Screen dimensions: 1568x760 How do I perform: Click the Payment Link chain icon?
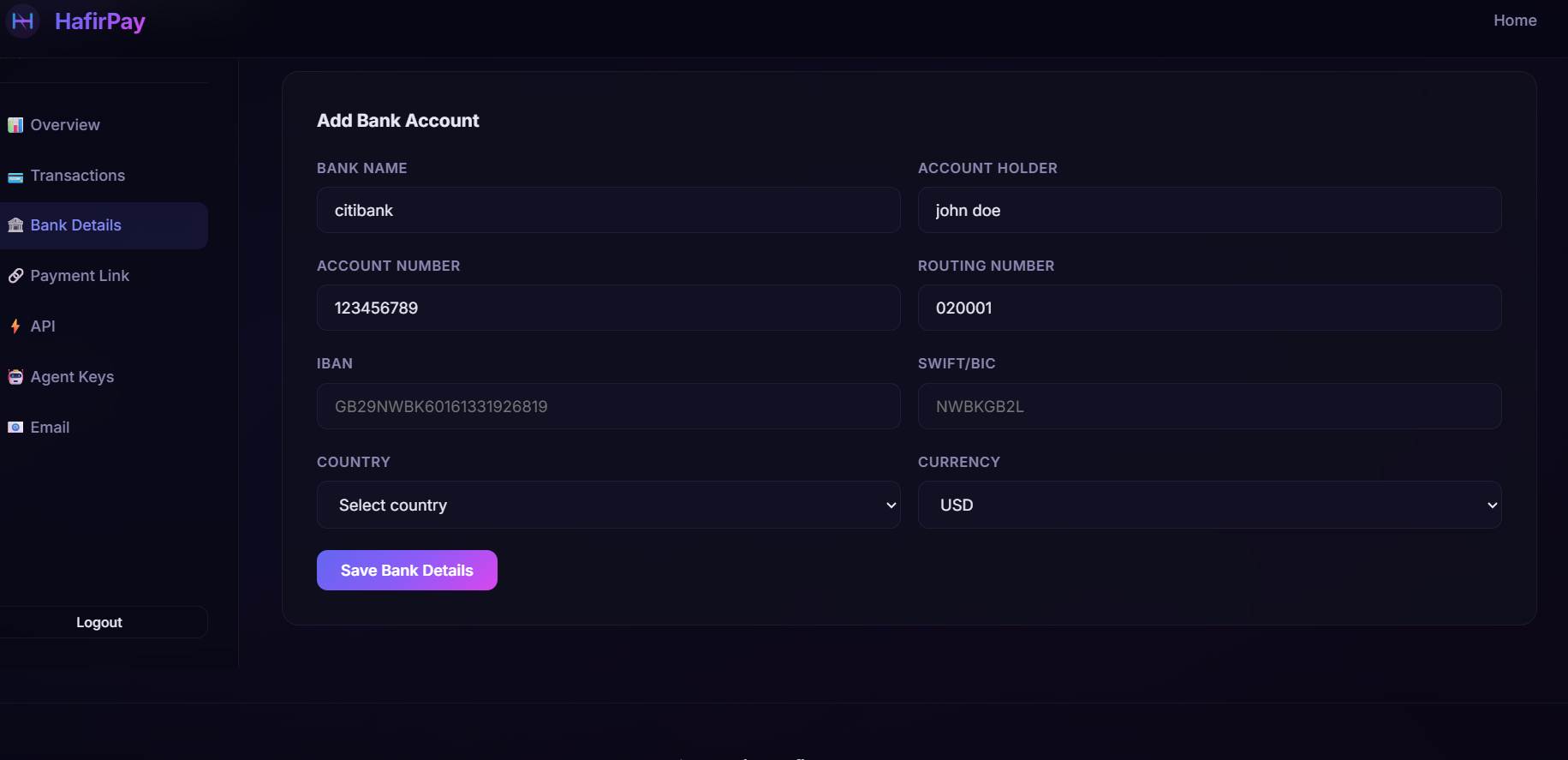(15, 276)
